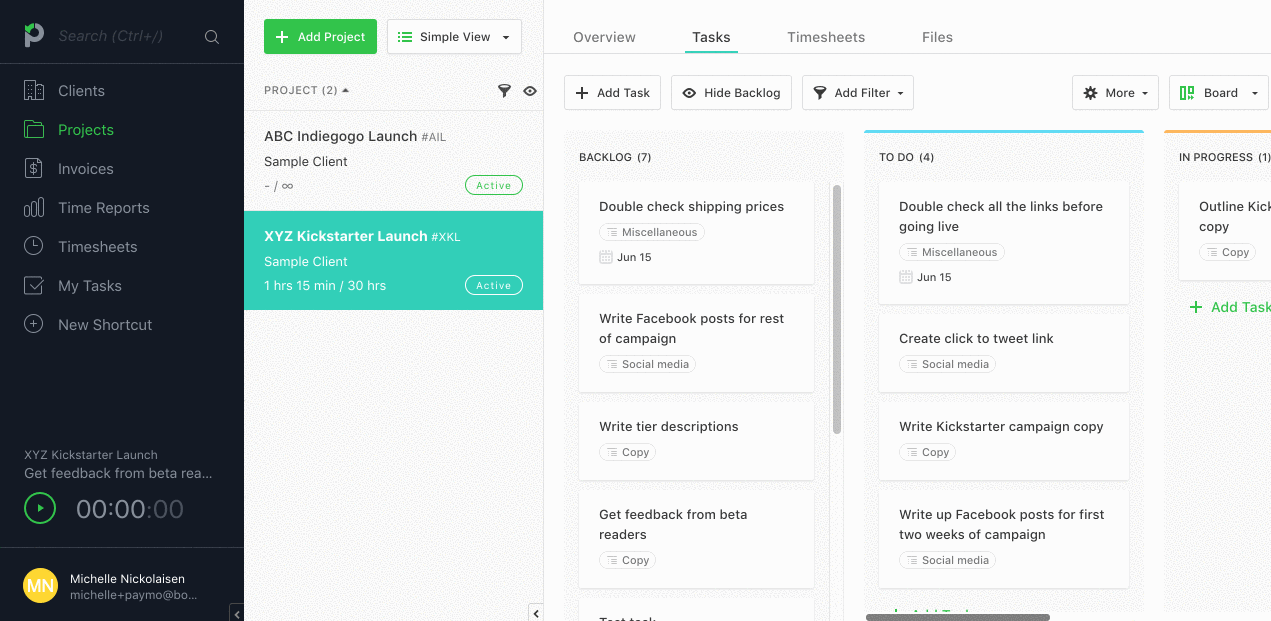This screenshot has height=621, width=1271.
Task: Switch to the Overview tab
Action: click(604, 37)
